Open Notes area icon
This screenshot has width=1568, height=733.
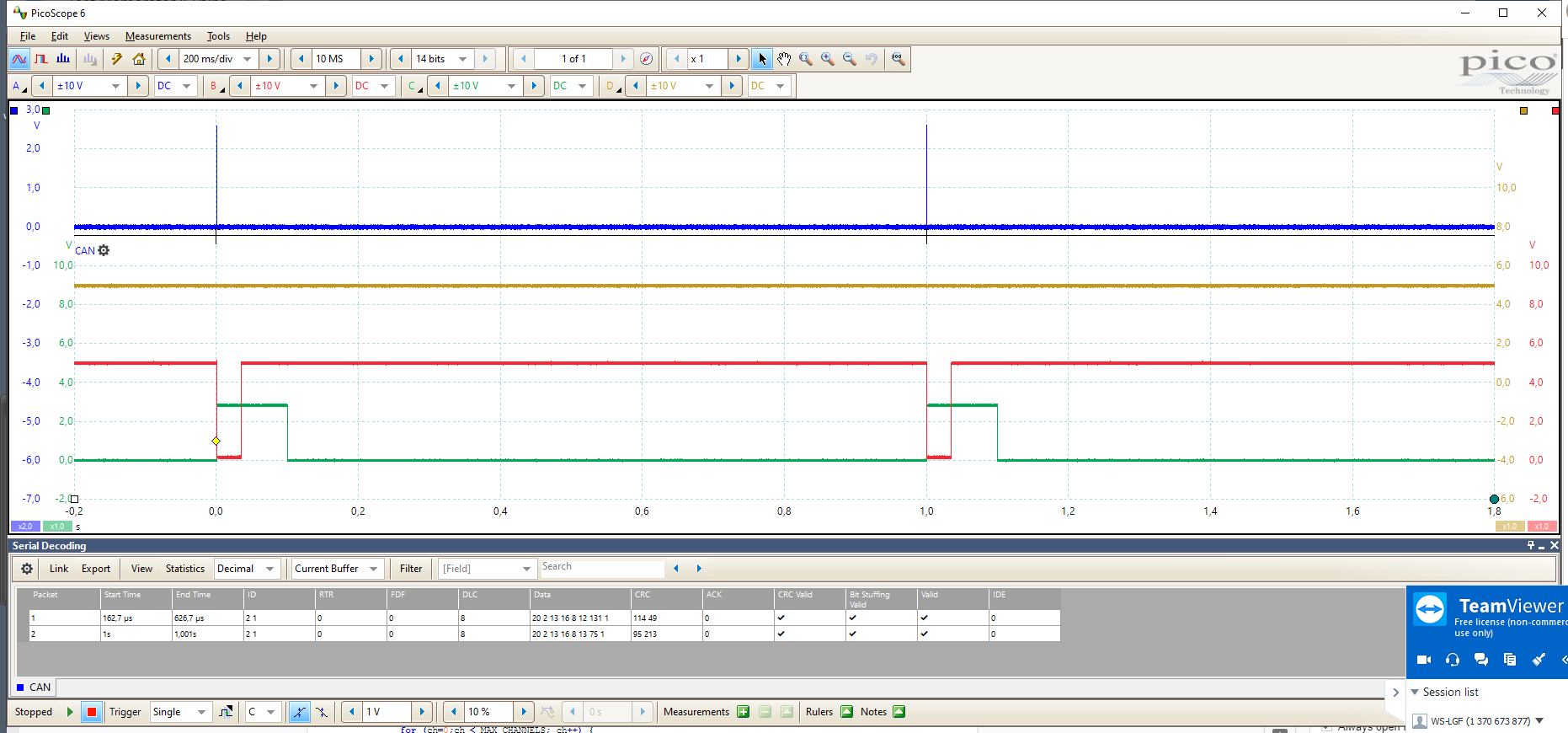coord(899,712)
